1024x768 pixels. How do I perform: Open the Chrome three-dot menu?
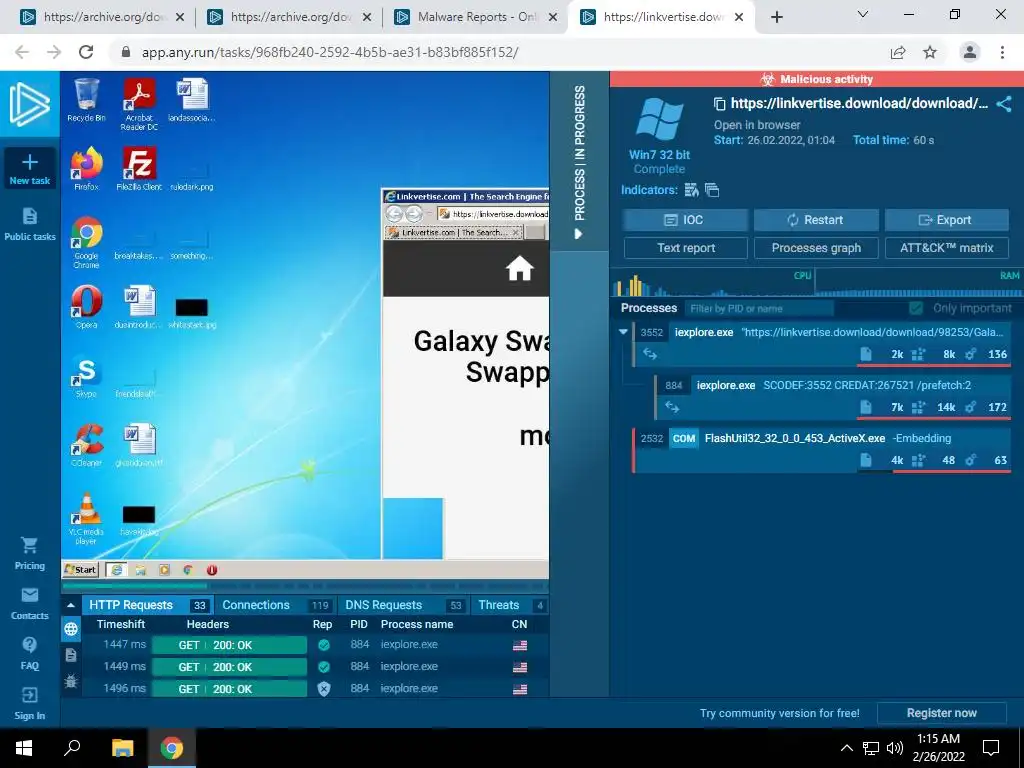[1002, 52]
